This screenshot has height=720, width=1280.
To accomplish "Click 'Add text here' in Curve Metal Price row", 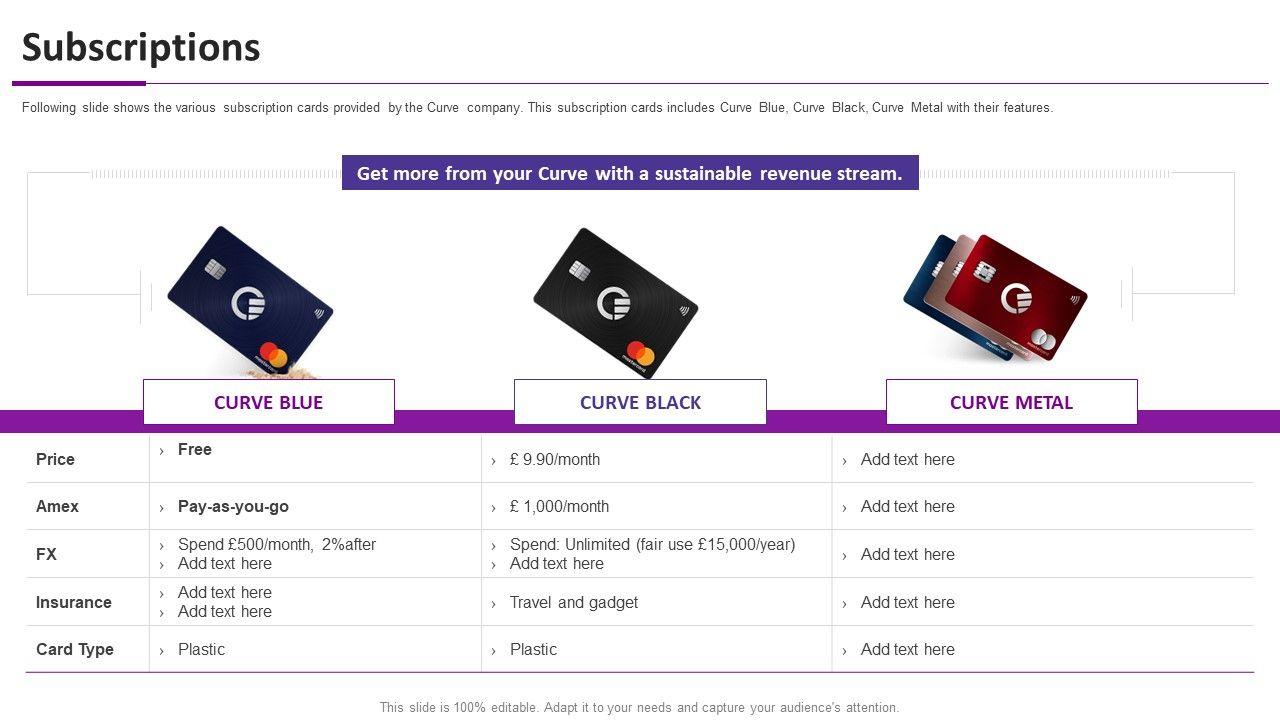I will tap(908, 459).
